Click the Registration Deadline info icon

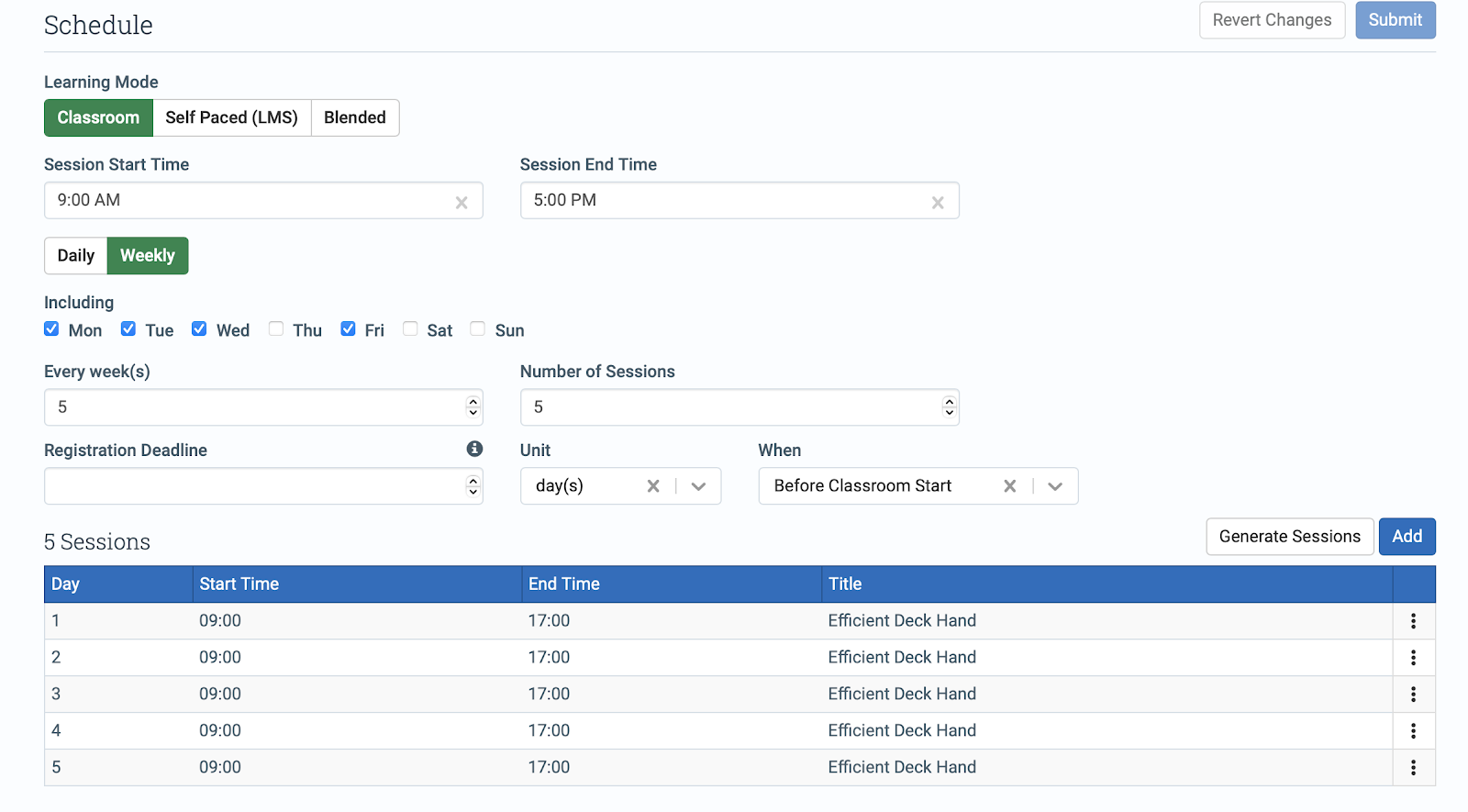click(x=474, y=449)
